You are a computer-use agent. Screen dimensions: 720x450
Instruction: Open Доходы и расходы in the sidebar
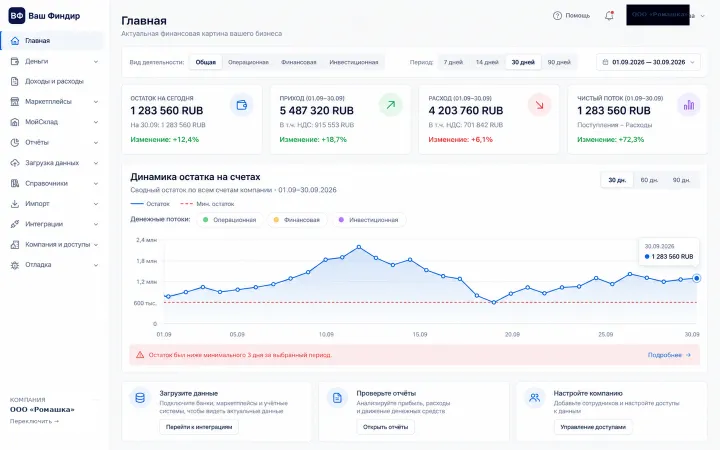pyautogui.click(x=54, y=81)
